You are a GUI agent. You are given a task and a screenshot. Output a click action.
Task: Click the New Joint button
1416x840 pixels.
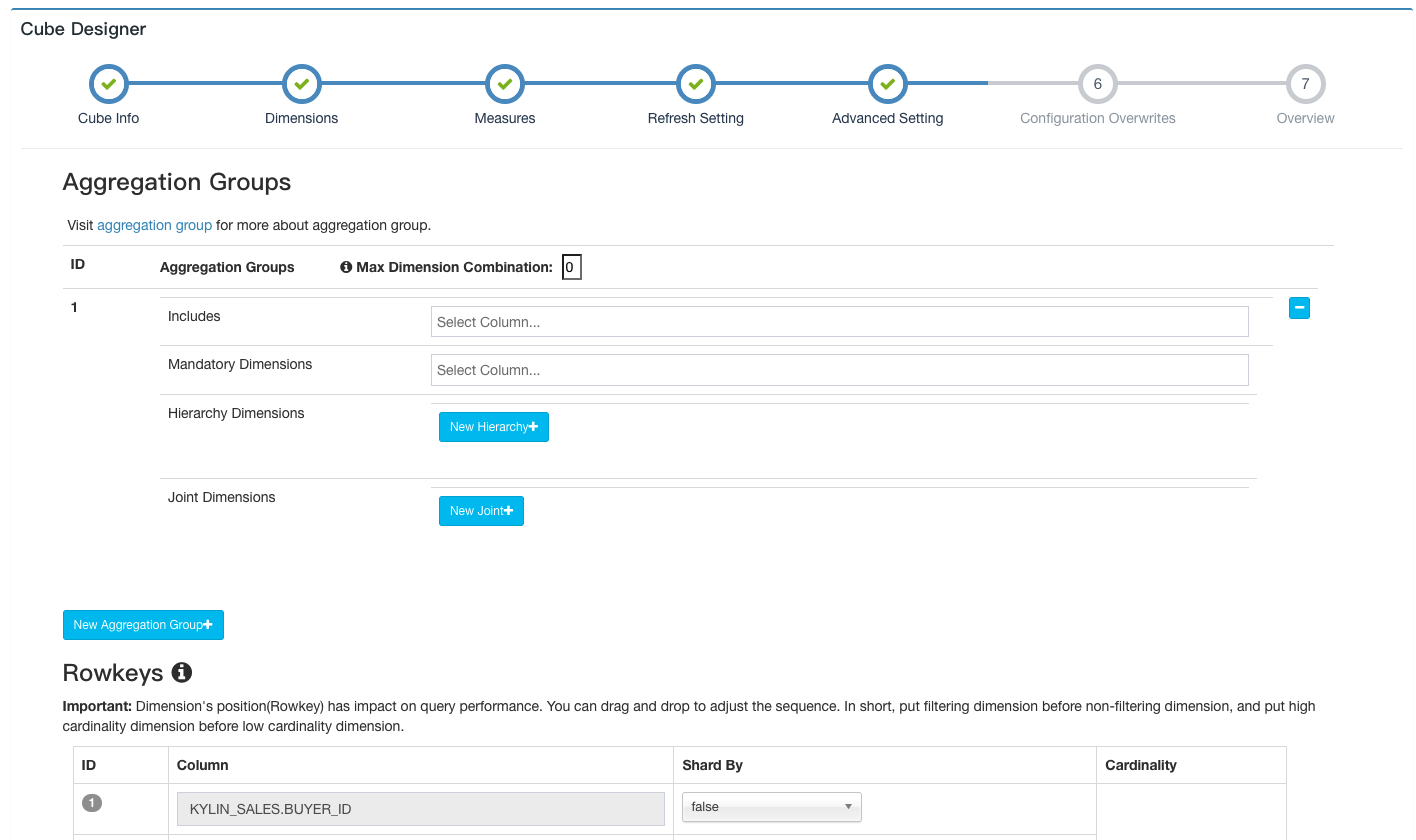[481, 511]
